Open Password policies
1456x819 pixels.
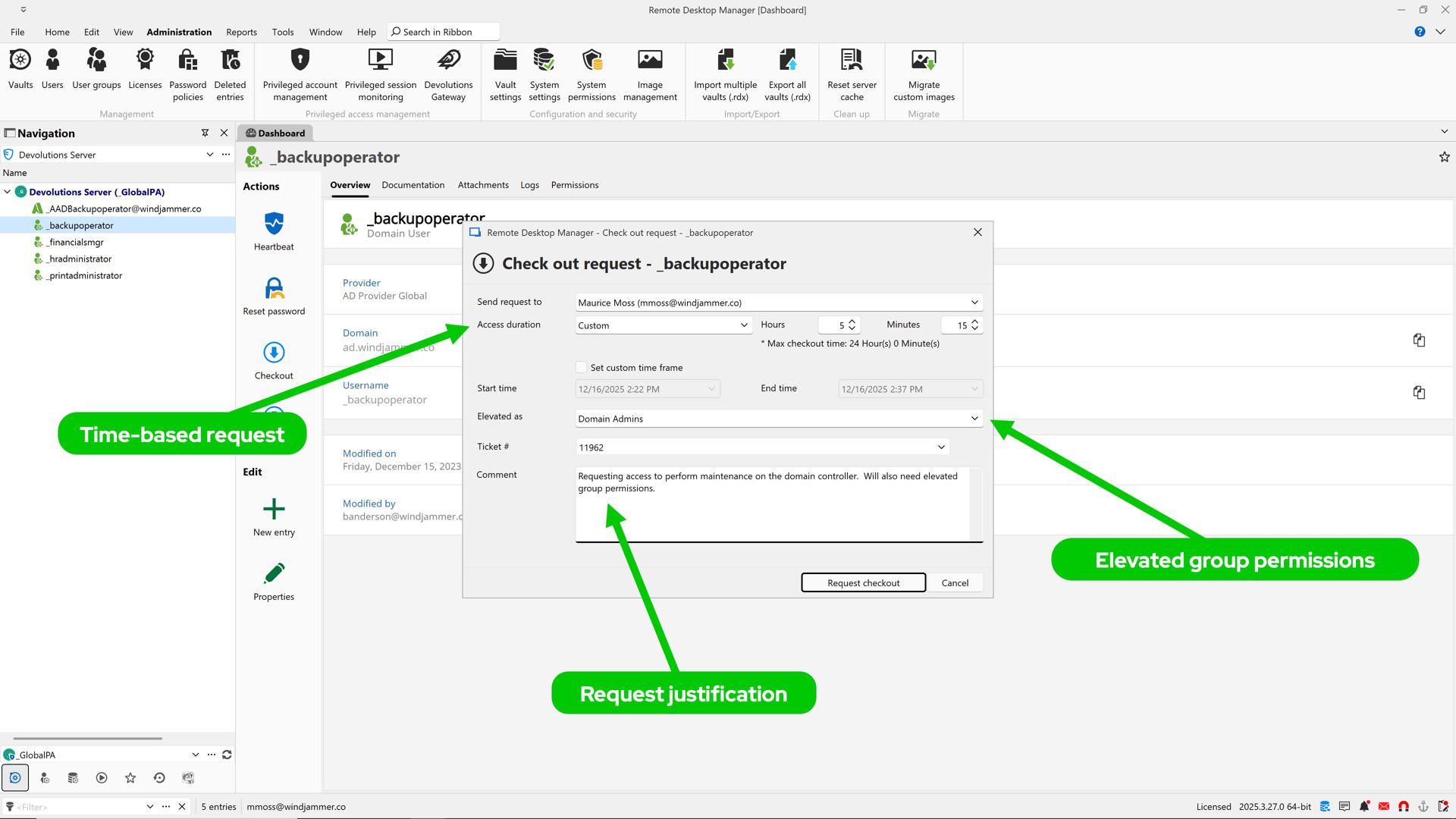point(187,74)
